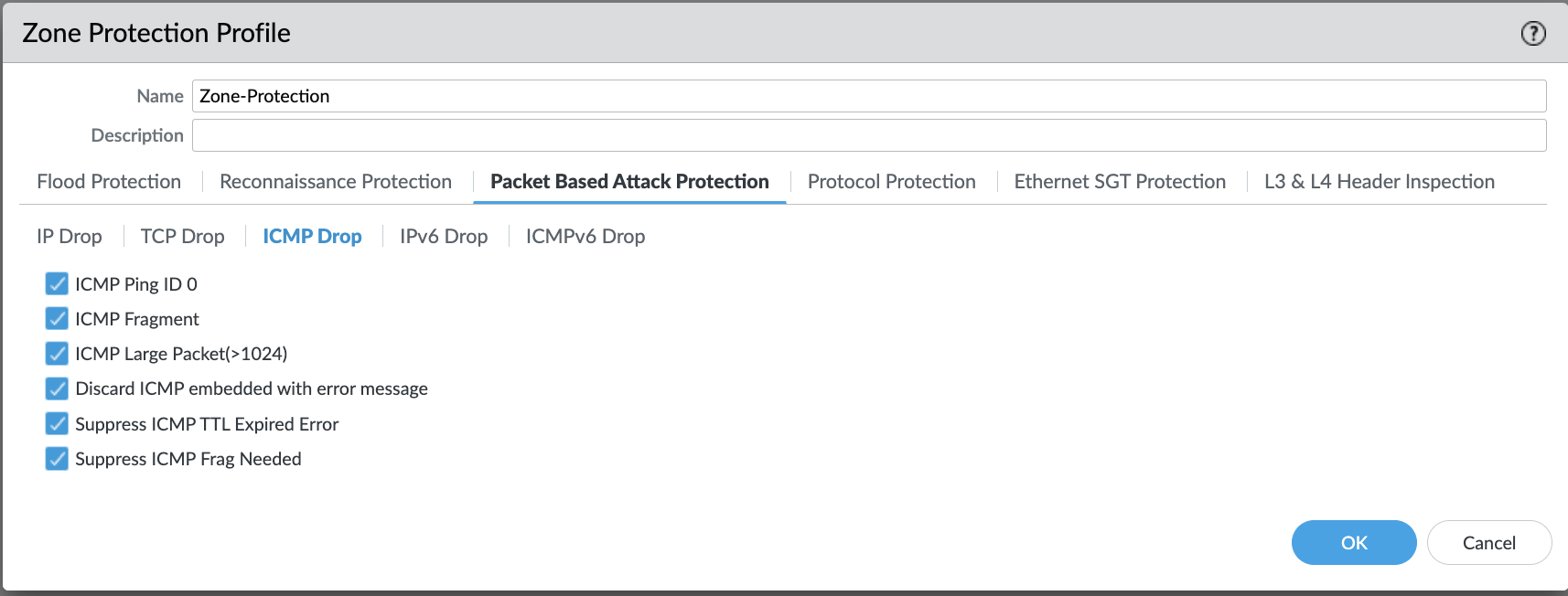Toggle Discard ICMP embedded with error message

57,388
